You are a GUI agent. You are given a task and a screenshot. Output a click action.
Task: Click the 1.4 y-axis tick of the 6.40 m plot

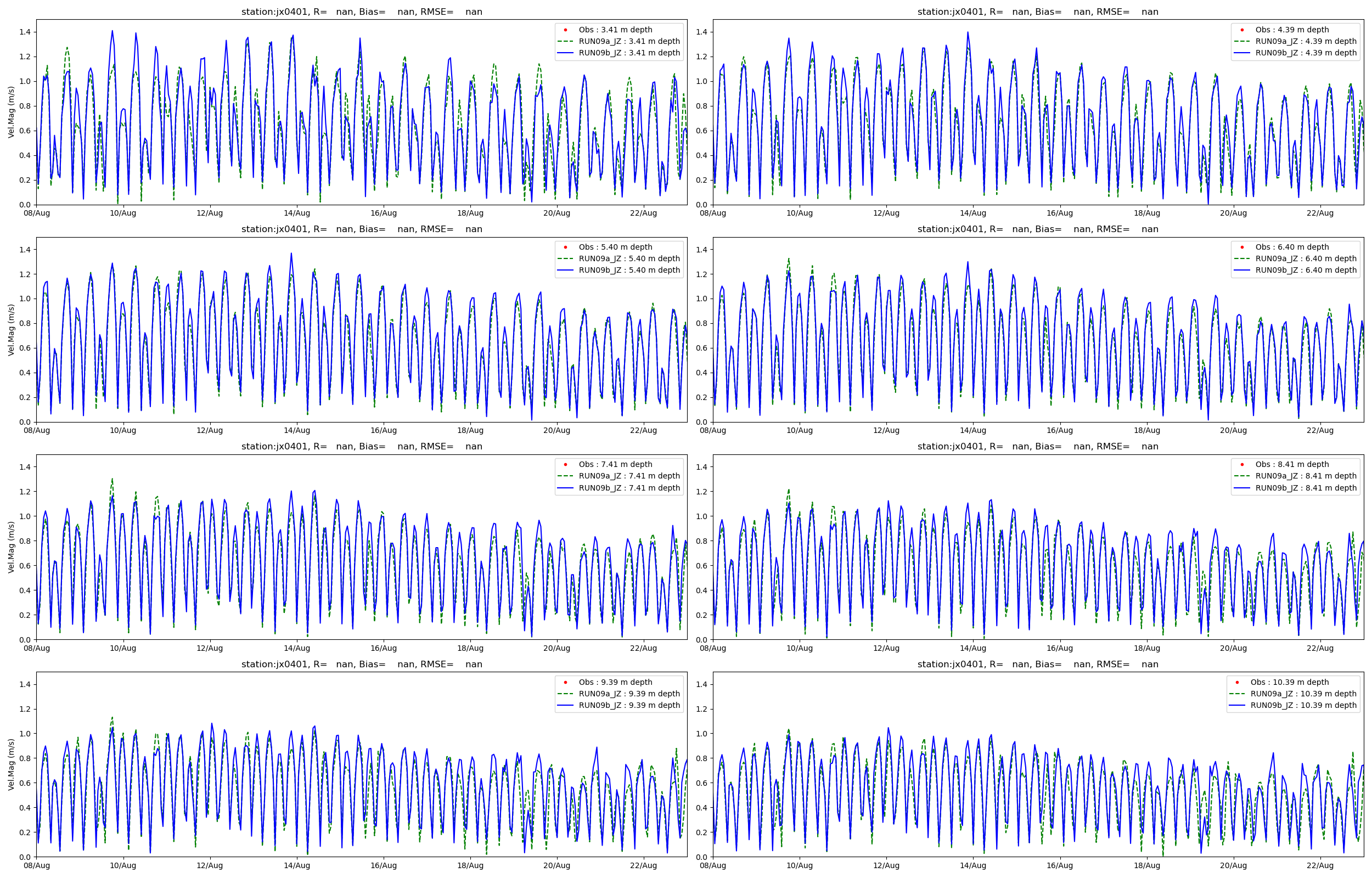pos(701,250)
